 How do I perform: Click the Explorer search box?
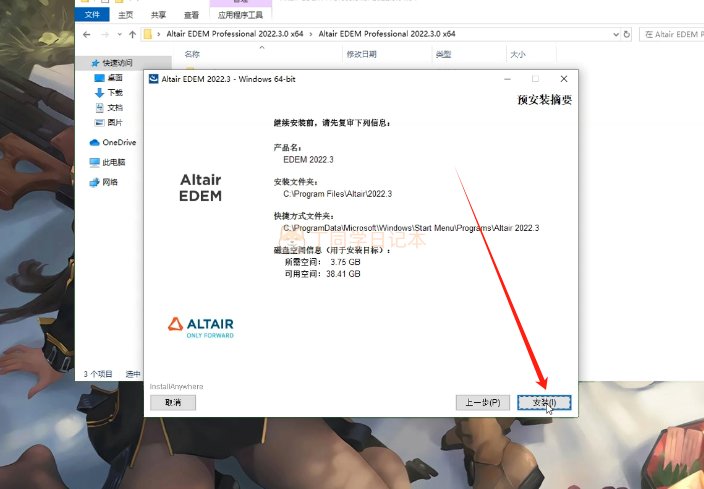click(672, 34)
